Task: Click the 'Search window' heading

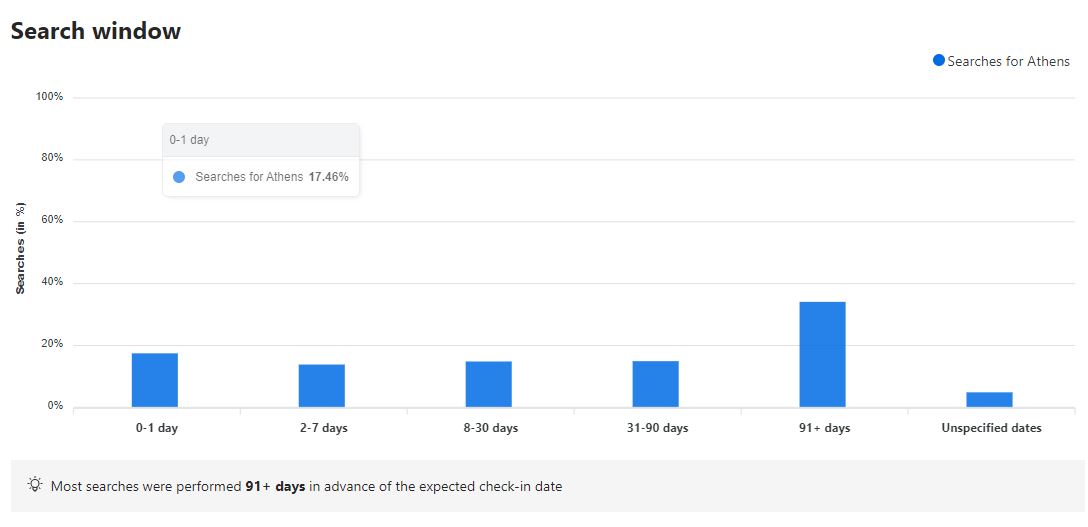Action: click(x=96, y=31)
